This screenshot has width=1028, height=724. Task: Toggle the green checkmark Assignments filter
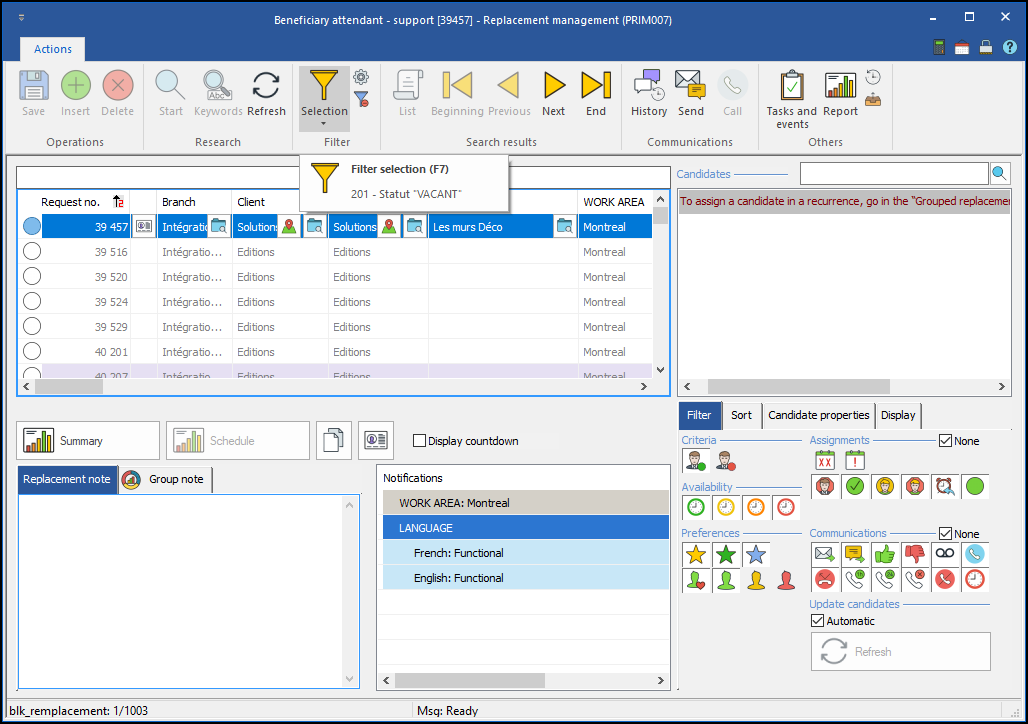[x=855, y=487]
